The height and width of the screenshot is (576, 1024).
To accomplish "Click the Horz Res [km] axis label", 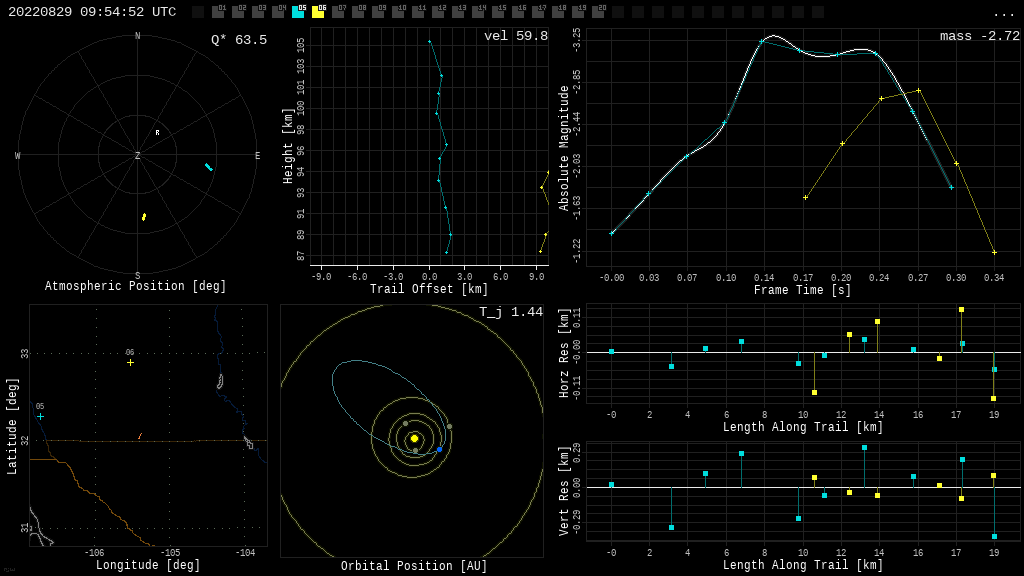I will (564, 353).
